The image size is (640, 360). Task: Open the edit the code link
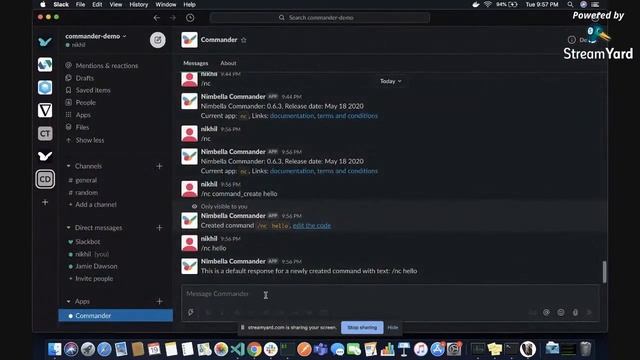pyautogui.click(x=312, y=226)
